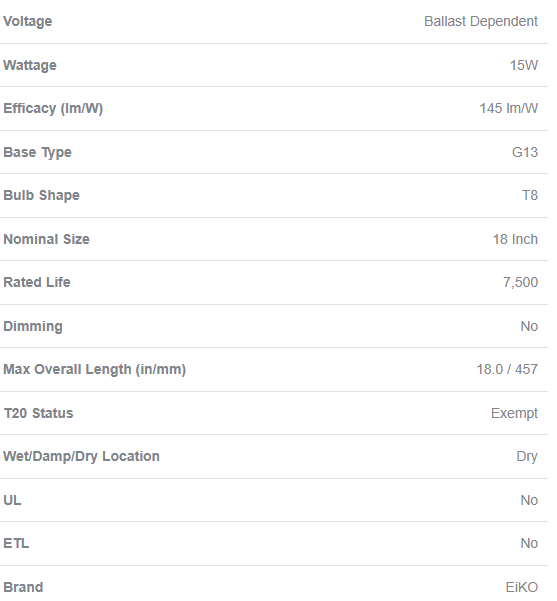The image size is (557, 601).
Task: Click the Rated Life label
Action: [37, 282]
